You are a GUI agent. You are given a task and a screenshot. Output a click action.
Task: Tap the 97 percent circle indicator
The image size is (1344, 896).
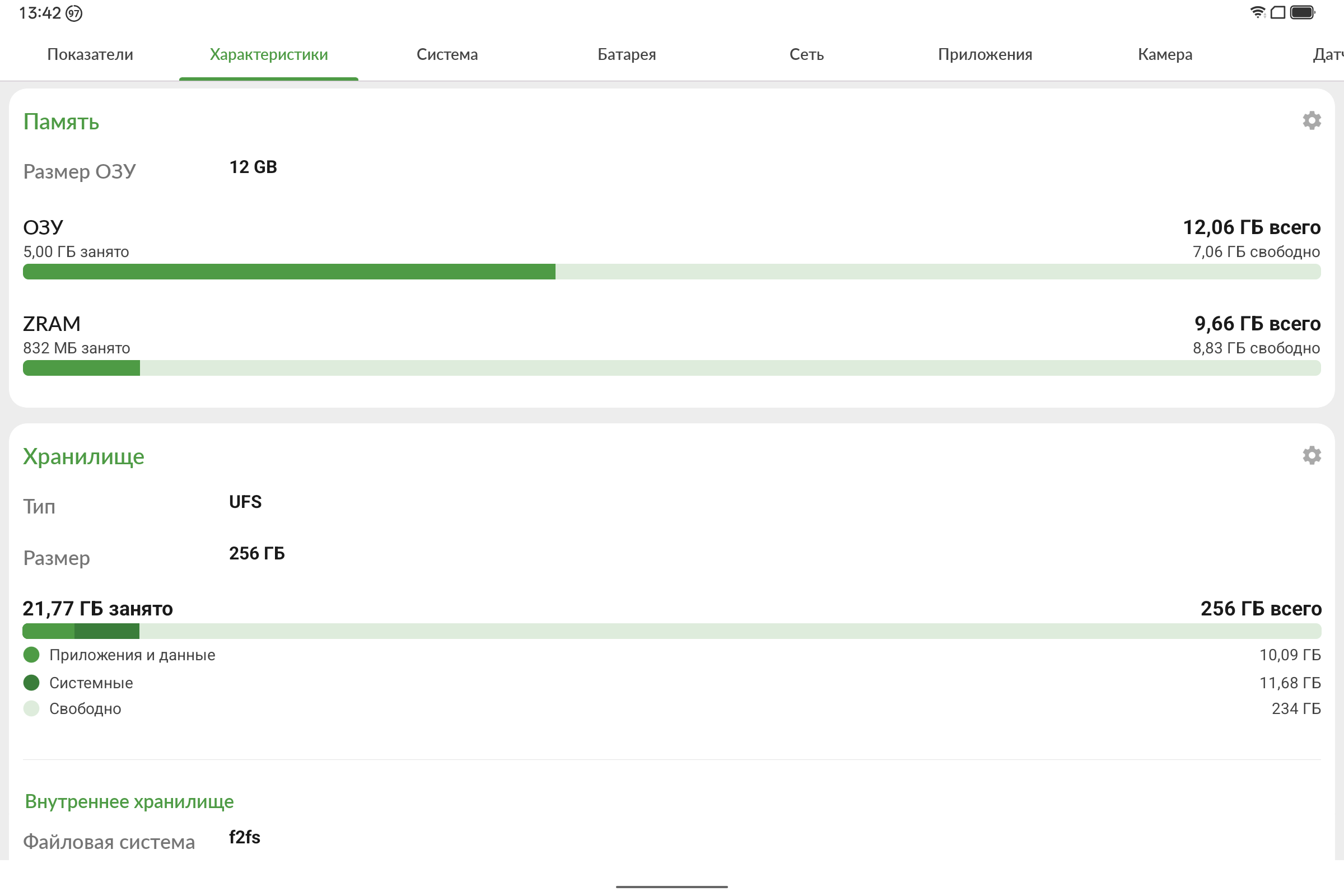click(x=74, y=13)
